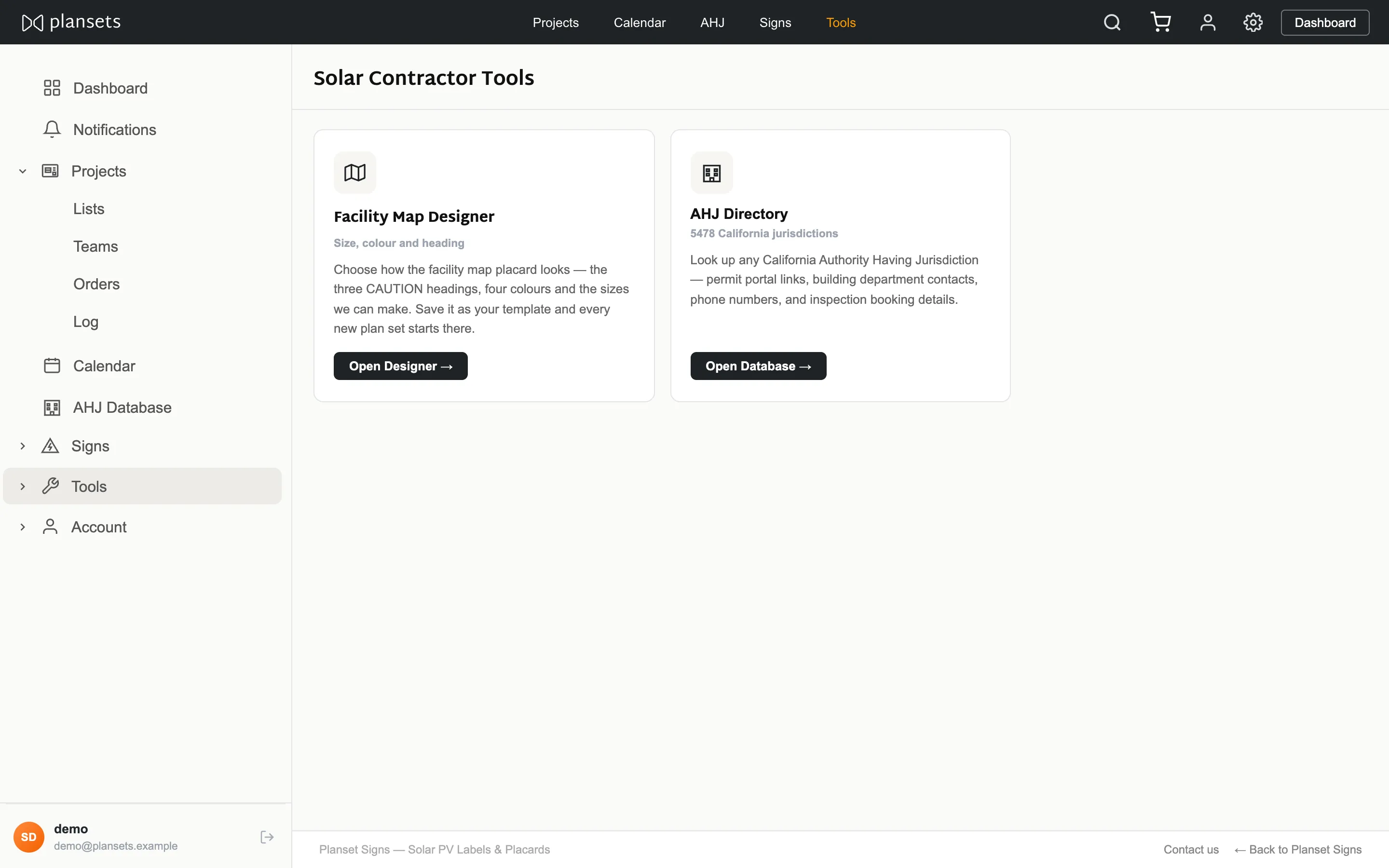Click the Tools wrench icon in sidebar
This screenshot has width=1389, height=868.
tap(50, 486)
